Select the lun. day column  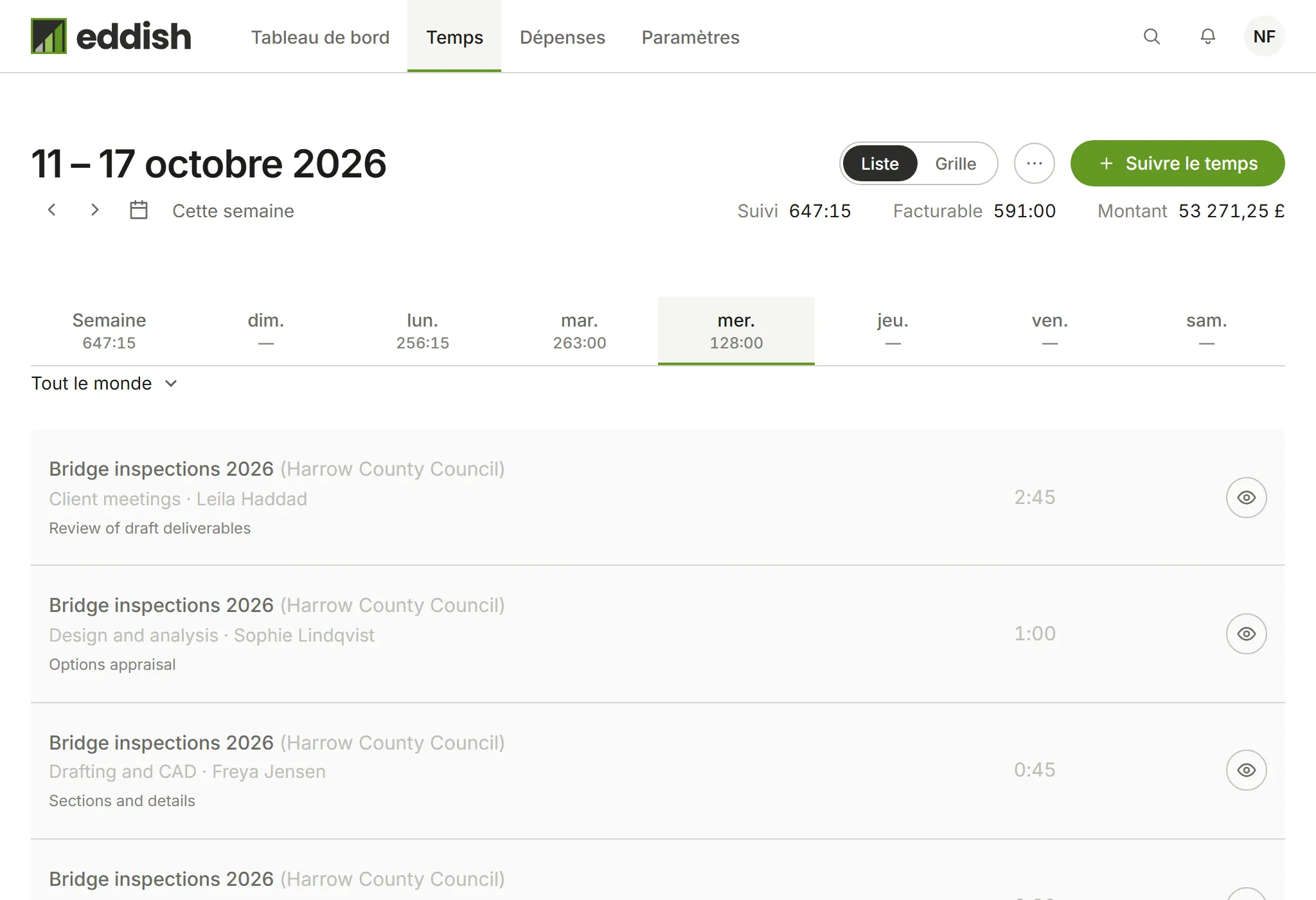click(423, 331)
